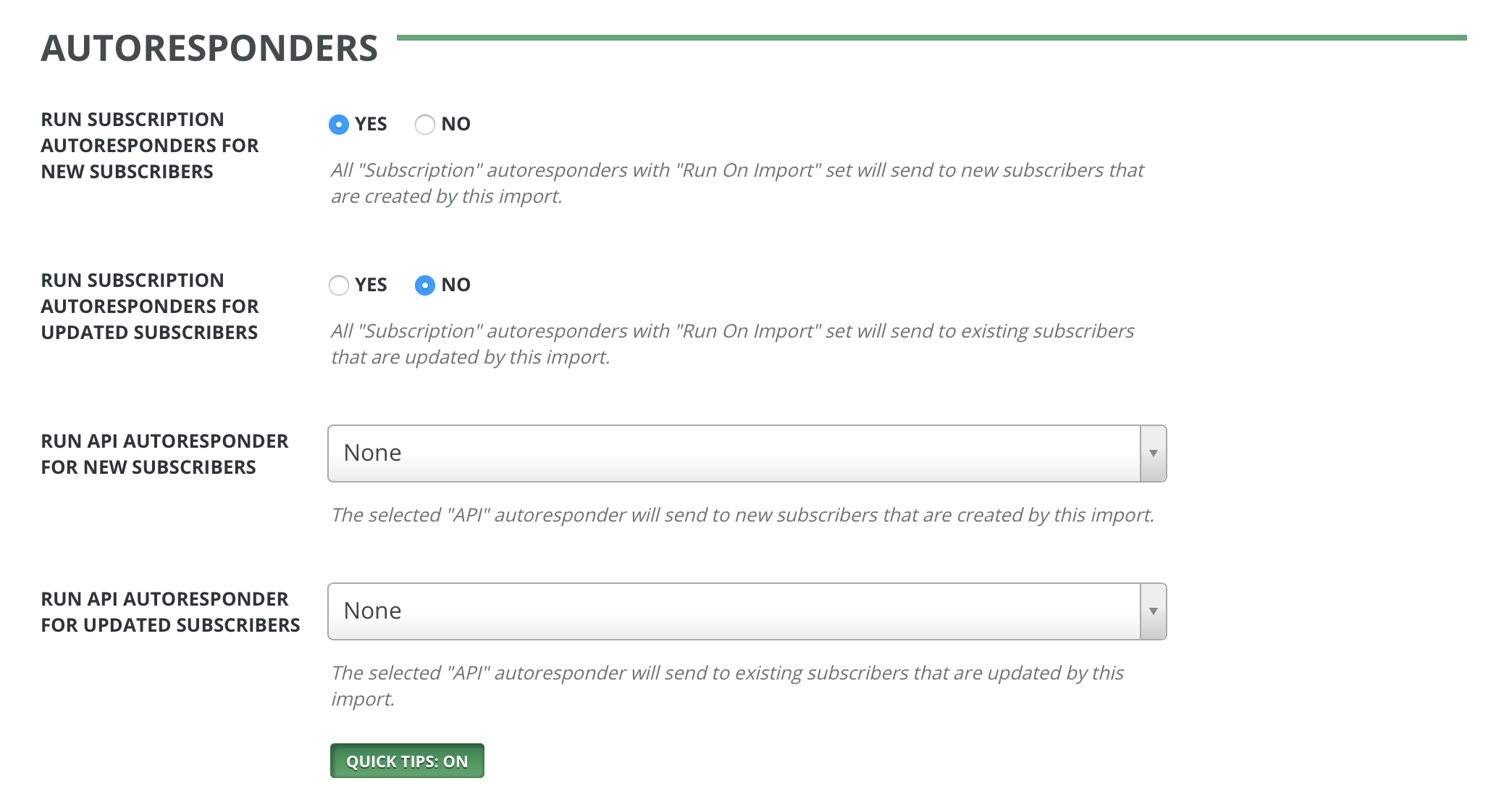Select NO for updated subscribers autoresponders
Screen dimensions: 1512x794
pyautogui.click(x=425, y=285)
